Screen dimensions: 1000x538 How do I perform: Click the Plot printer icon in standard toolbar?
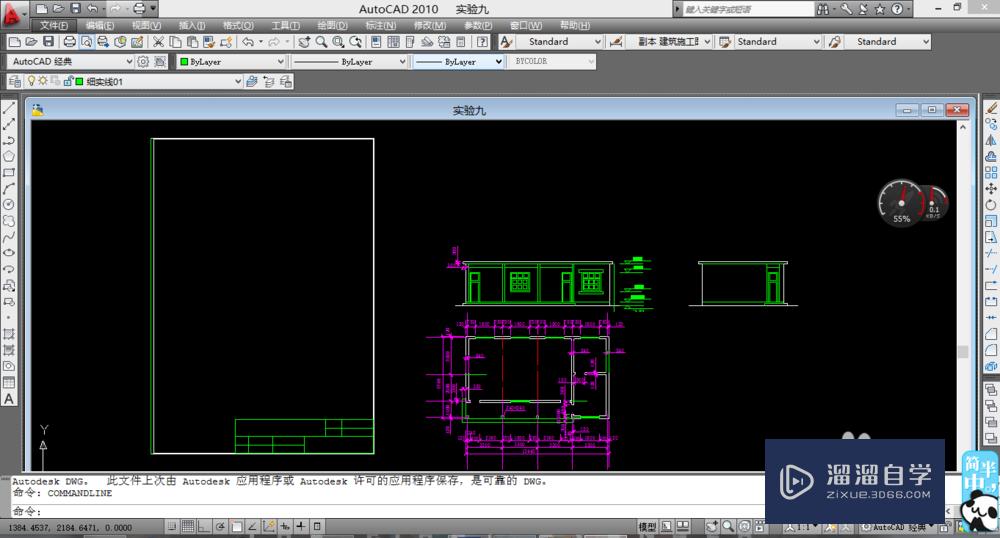(69, 42)
